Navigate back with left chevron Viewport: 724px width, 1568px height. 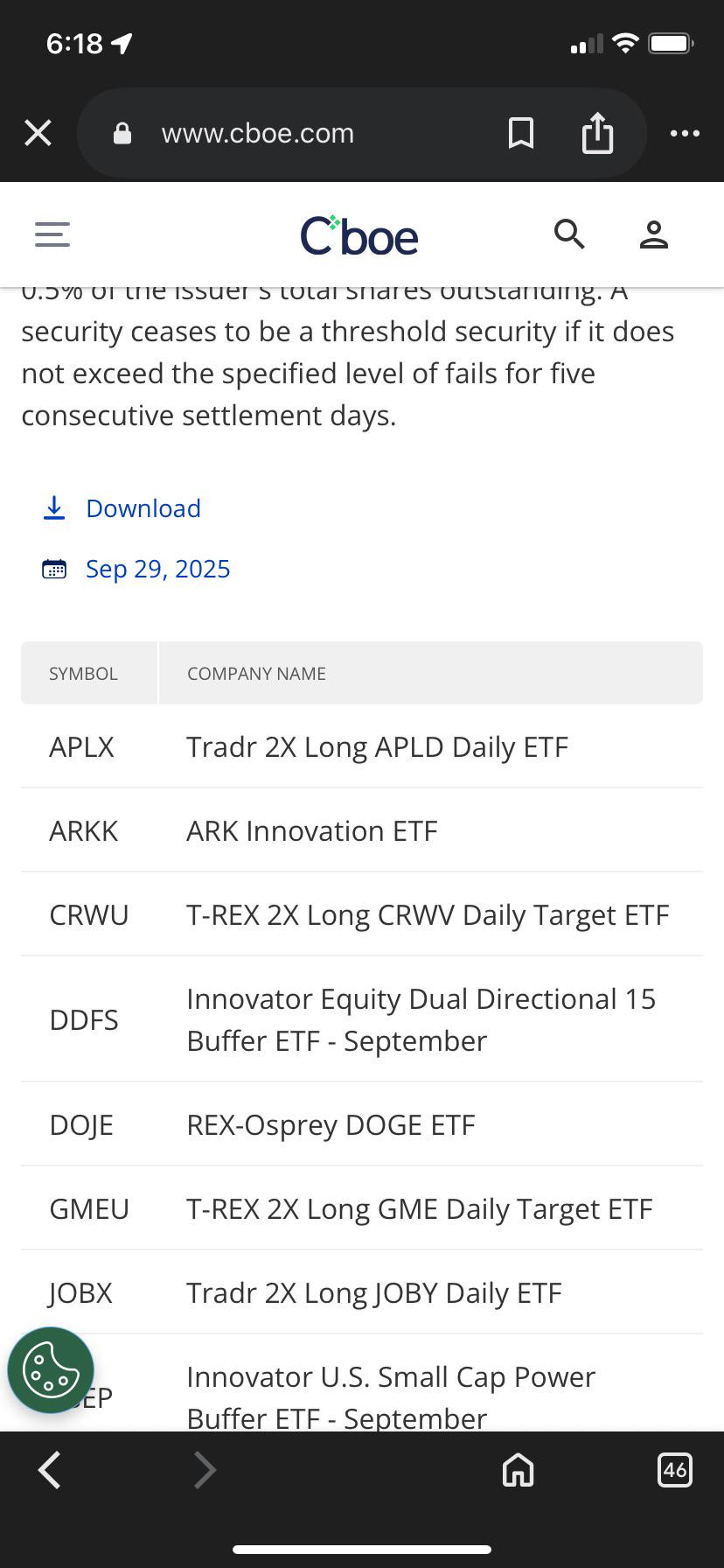[x=50, y=1470]
